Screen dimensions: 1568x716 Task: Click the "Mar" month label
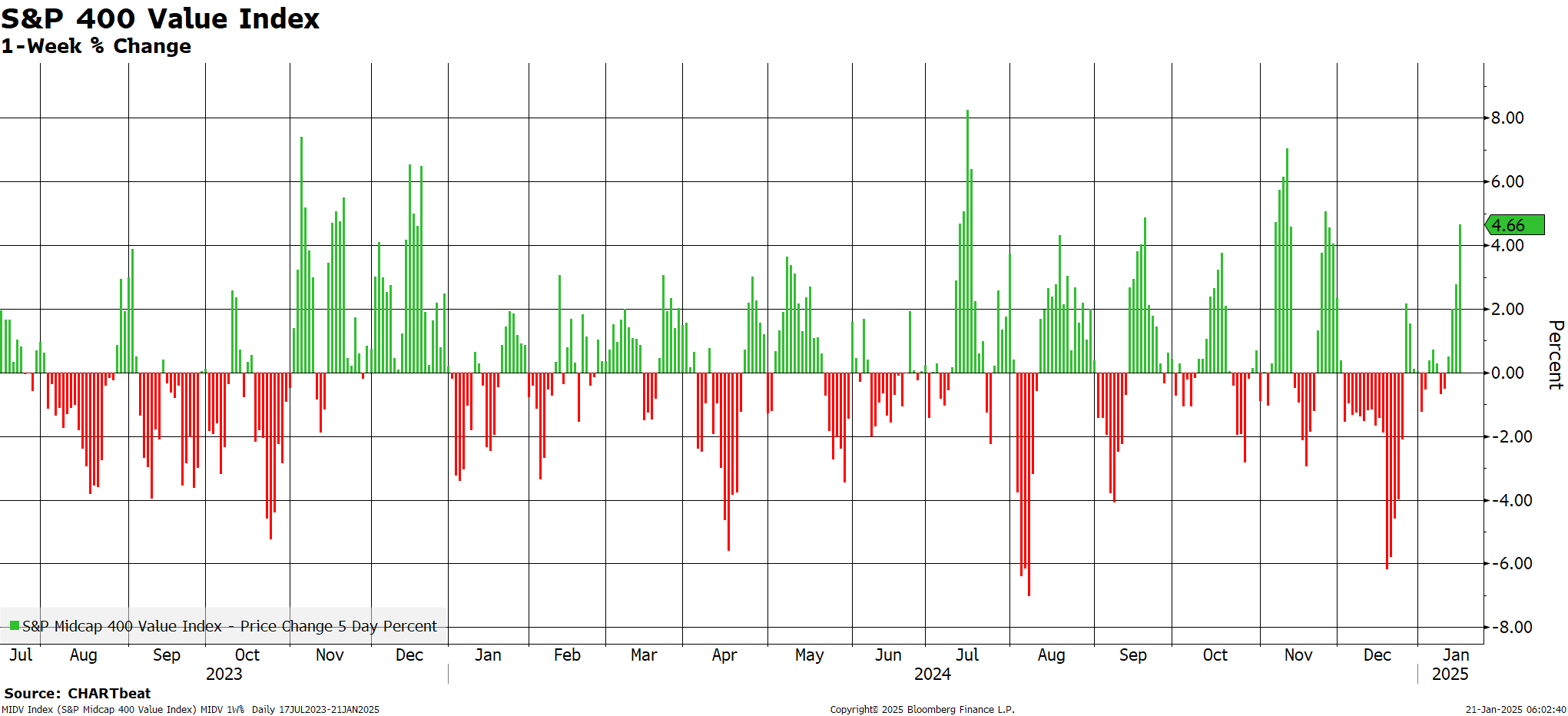pos(644,655)
